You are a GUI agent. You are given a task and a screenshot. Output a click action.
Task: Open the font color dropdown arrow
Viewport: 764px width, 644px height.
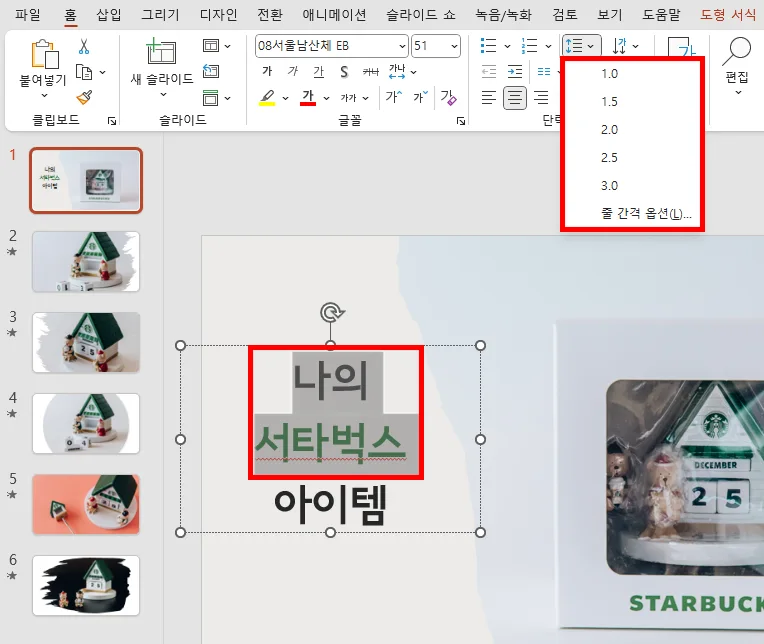[326, 98]
